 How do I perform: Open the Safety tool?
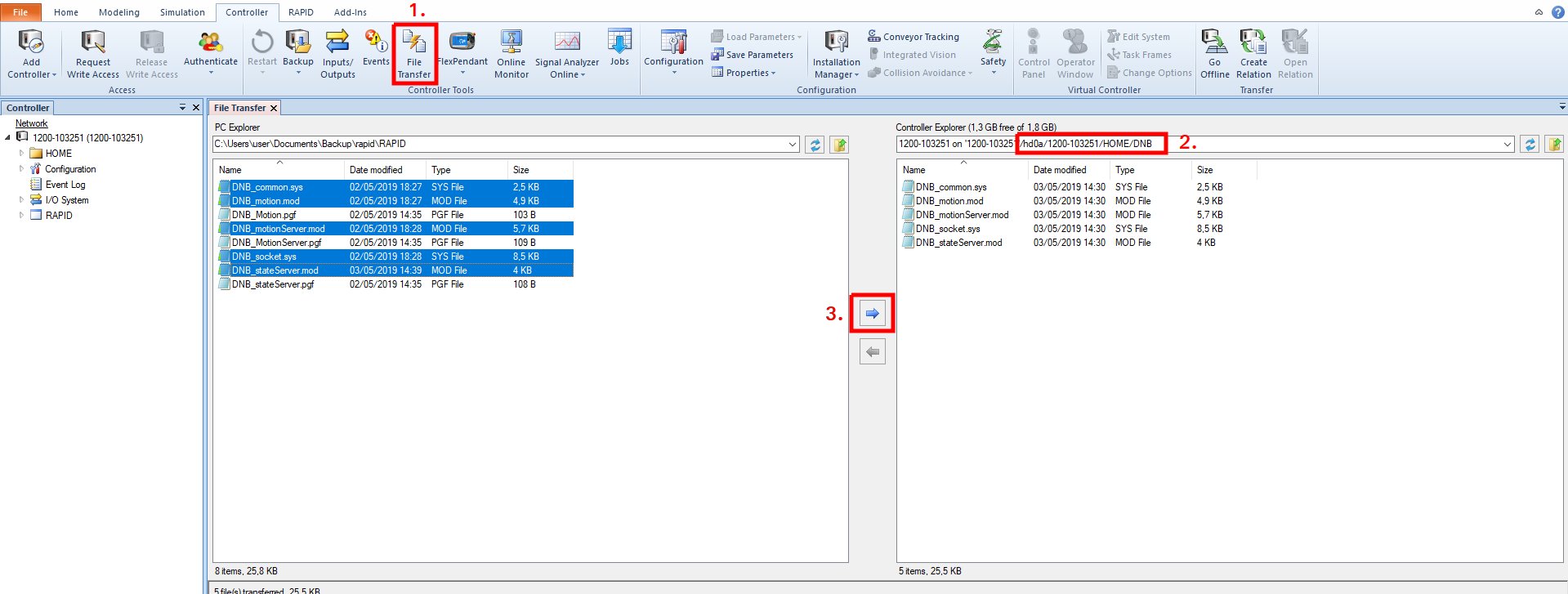click(x=993, y=52)
